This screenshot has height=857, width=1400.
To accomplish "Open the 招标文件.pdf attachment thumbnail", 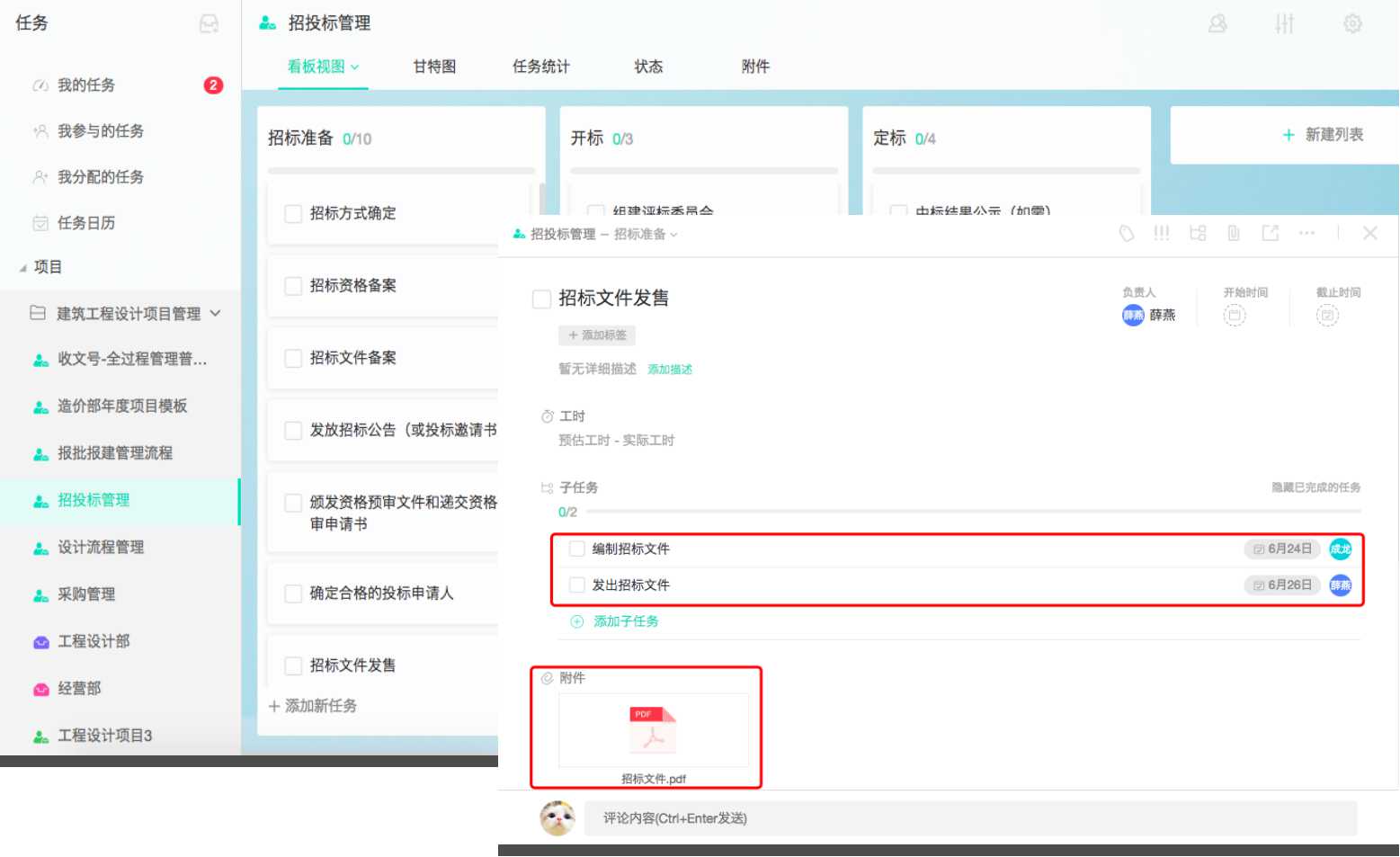I will pos(653,730).
